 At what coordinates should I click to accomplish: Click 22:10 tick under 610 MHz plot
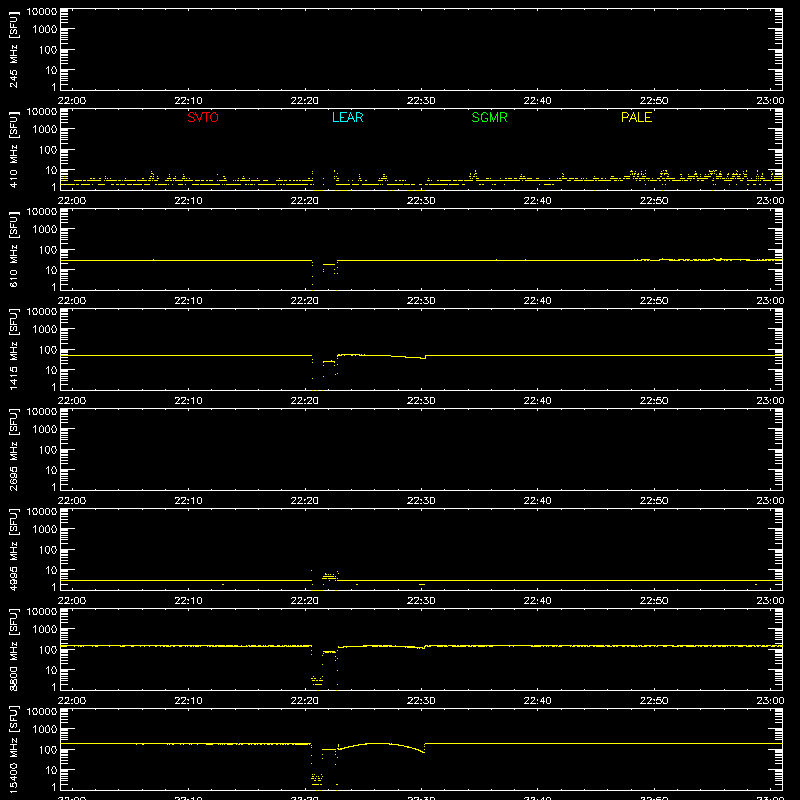tap(188, 301)
